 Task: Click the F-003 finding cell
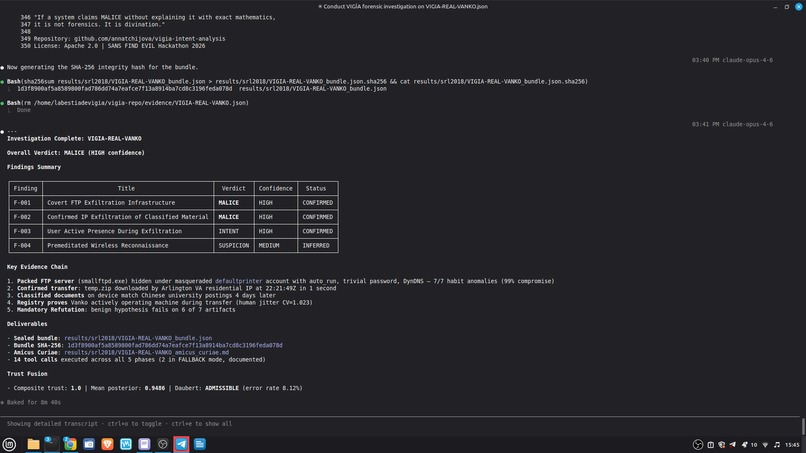pyautogui.click(x=25, y=231)
